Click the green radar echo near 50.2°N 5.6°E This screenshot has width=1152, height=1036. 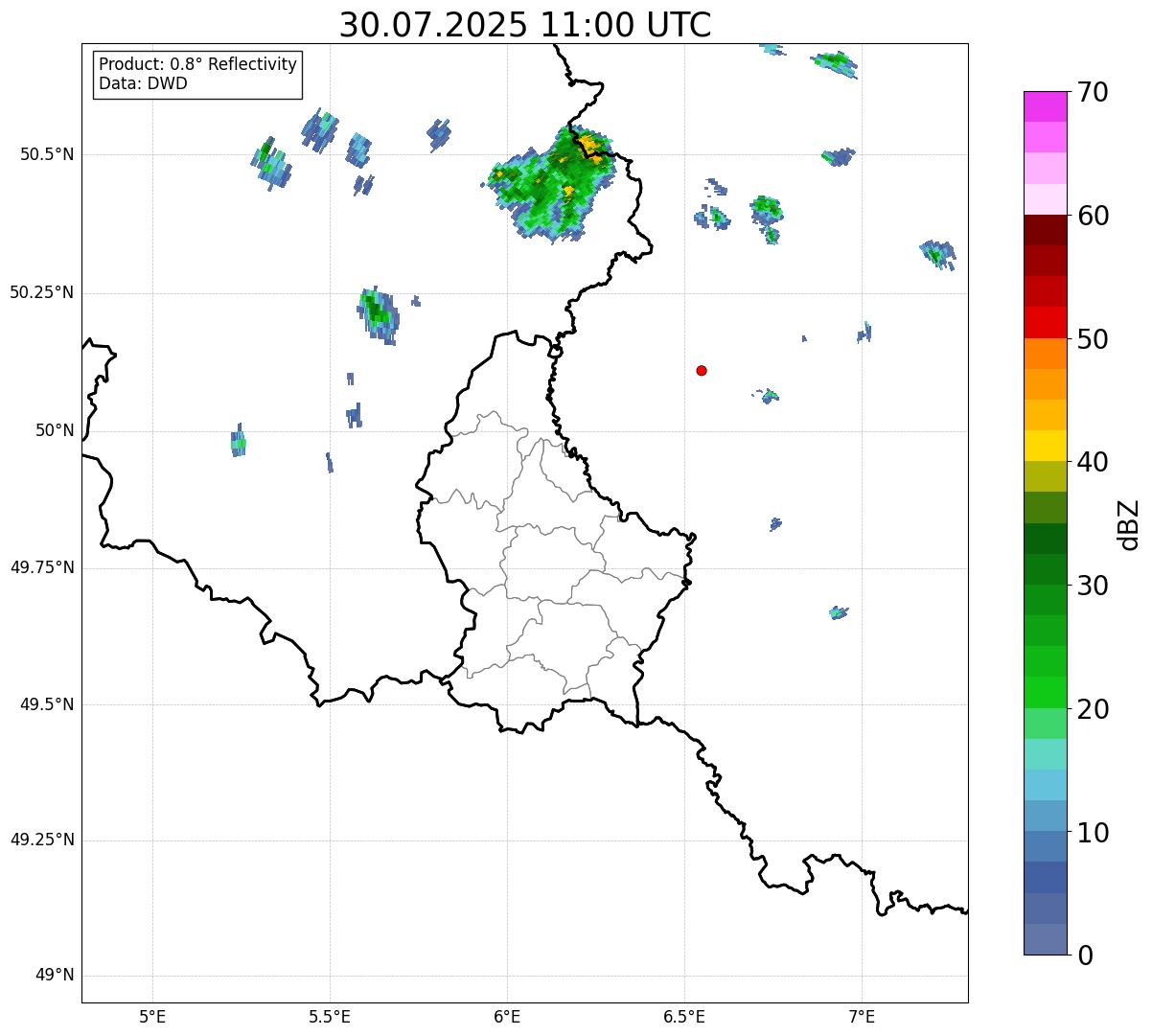(x=380, y=313)
